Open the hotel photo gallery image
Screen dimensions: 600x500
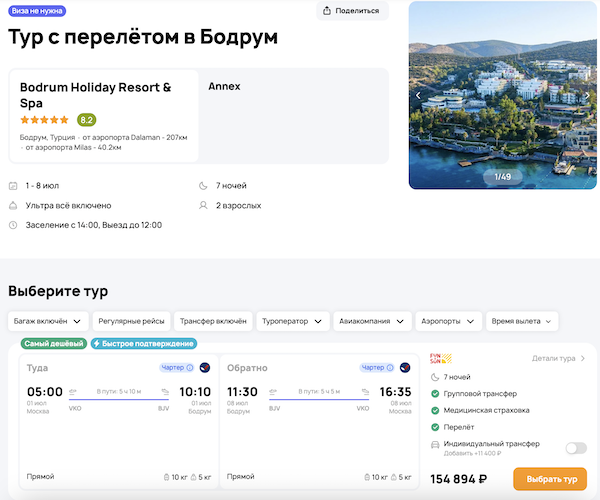point(503,90)
